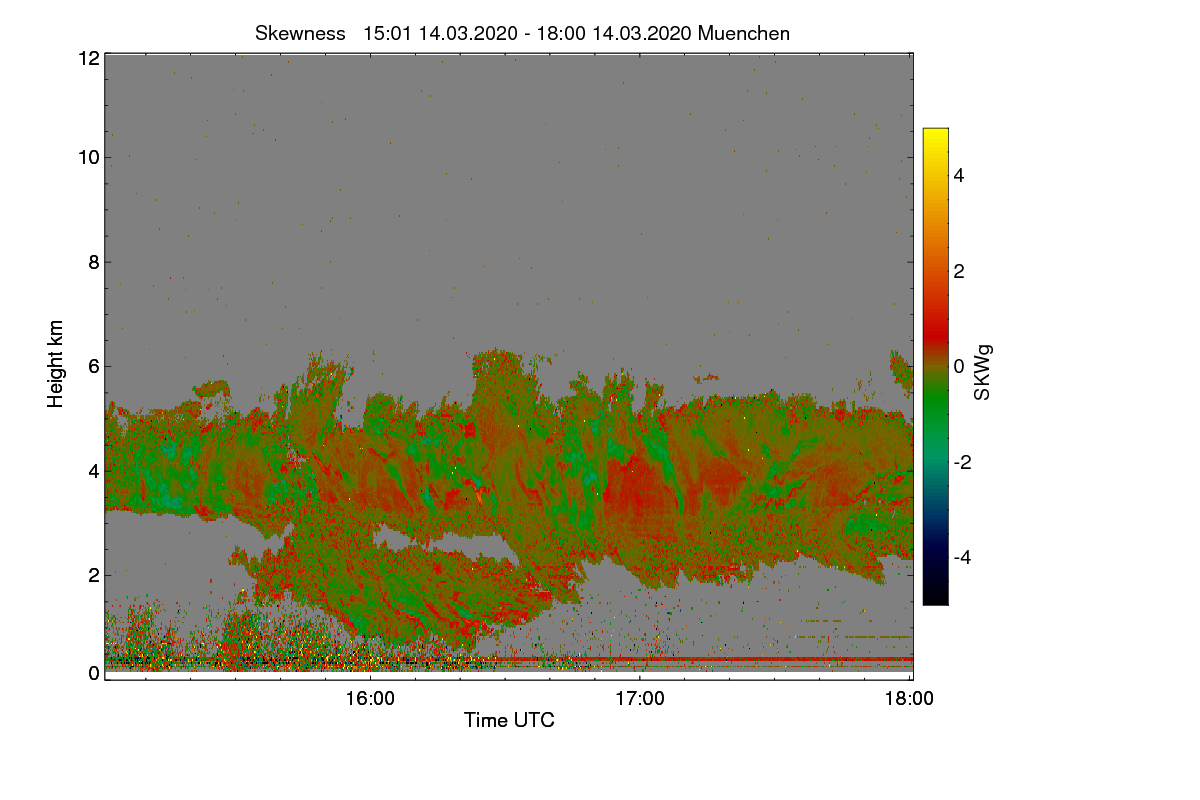Click the 17:00 time tick label
This screenshot has width=1200, height=800.
point(640,699)
